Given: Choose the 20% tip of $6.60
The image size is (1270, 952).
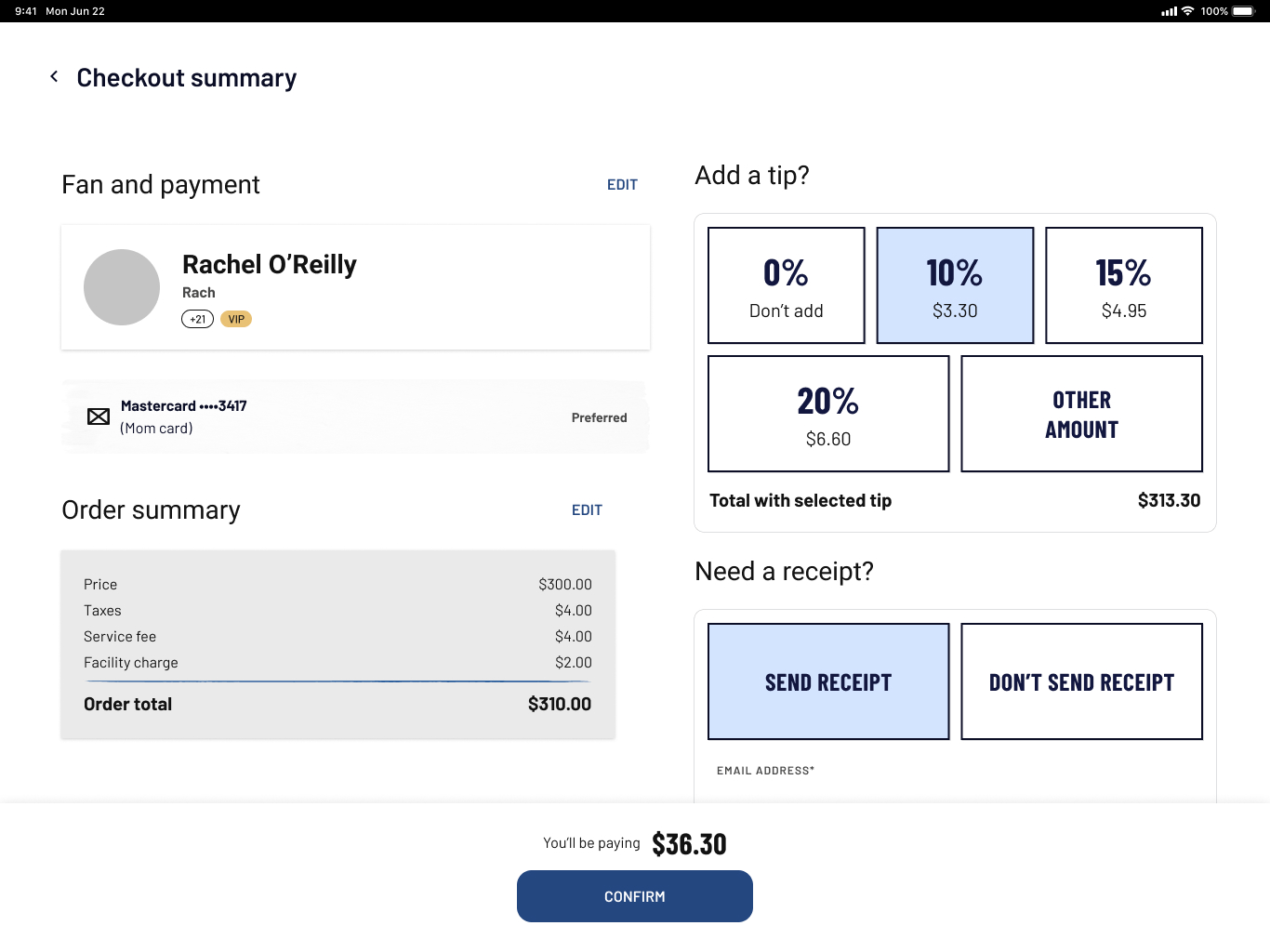Looking at the screenshot, I should (828, 414).
